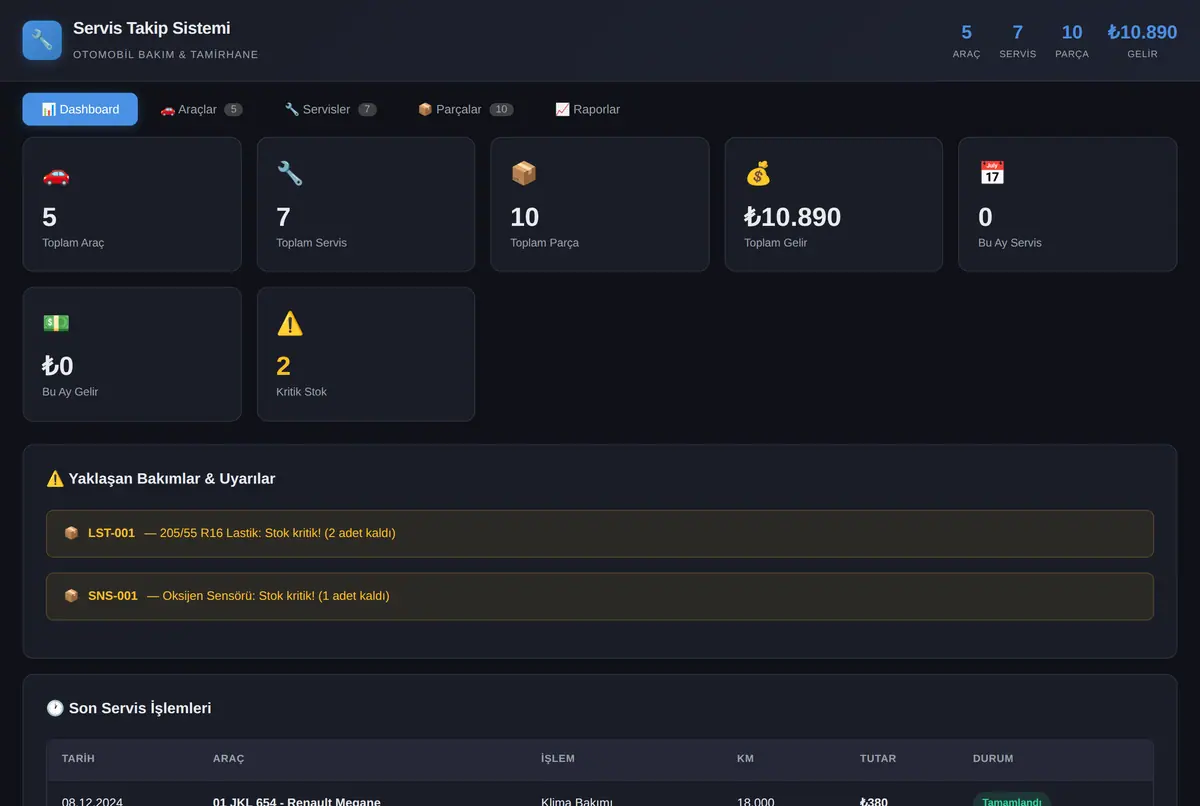The image size is (1200, 806).
Task: Click the Kritik Stok value 2
Action: [x=283, y=366]
